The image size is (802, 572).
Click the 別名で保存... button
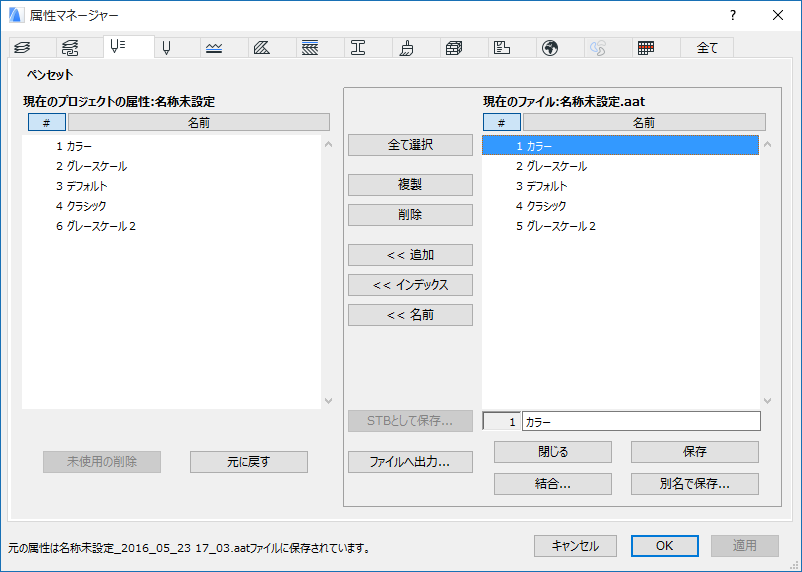point(695,483)
